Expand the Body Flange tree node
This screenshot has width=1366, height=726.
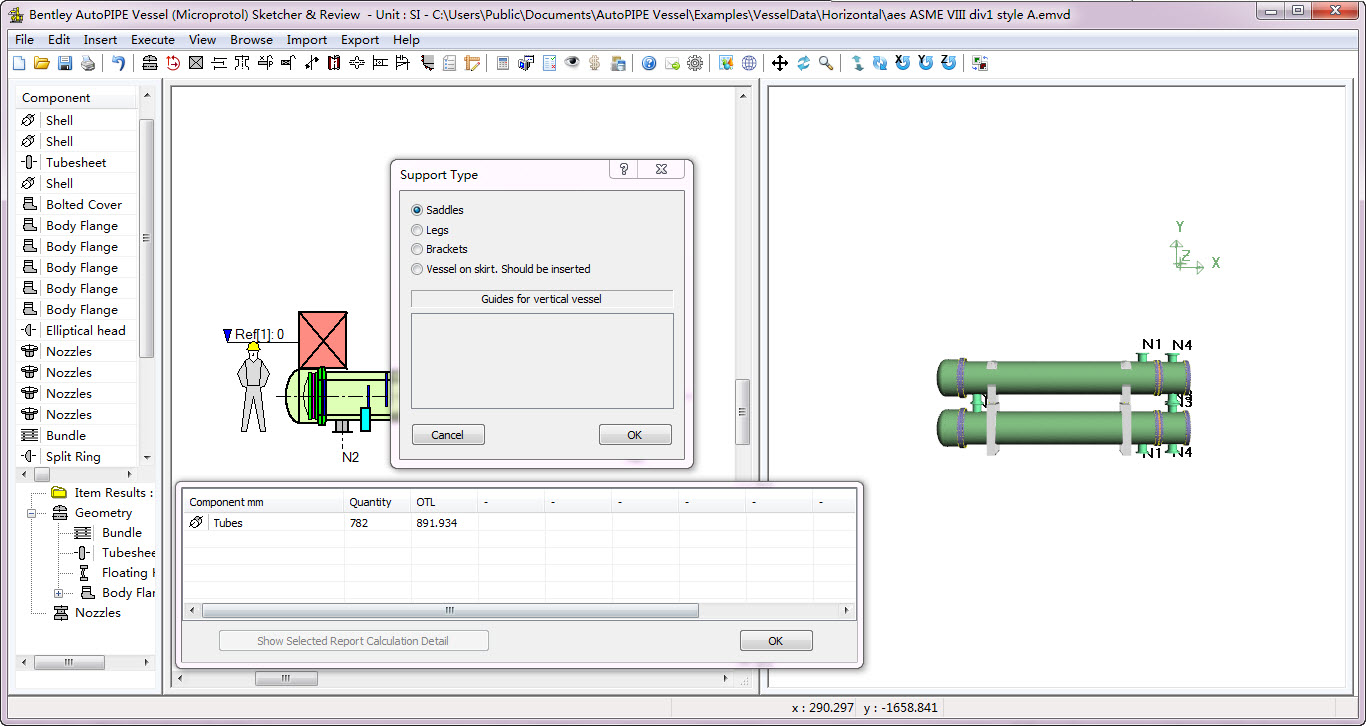coord(59,593)
